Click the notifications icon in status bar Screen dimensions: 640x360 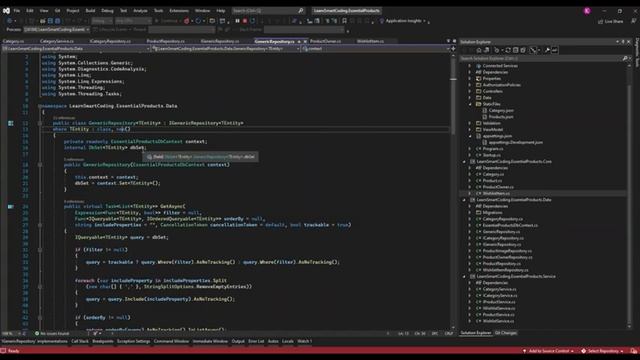click(x=634, y=351)
